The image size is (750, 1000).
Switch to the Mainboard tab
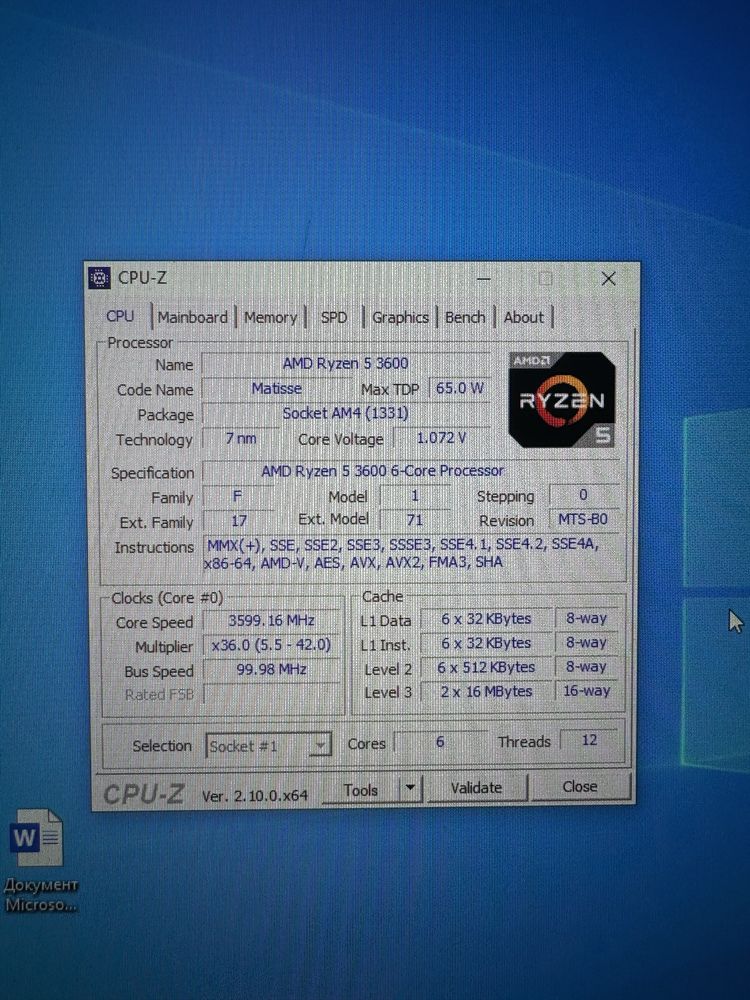point(192,317)
